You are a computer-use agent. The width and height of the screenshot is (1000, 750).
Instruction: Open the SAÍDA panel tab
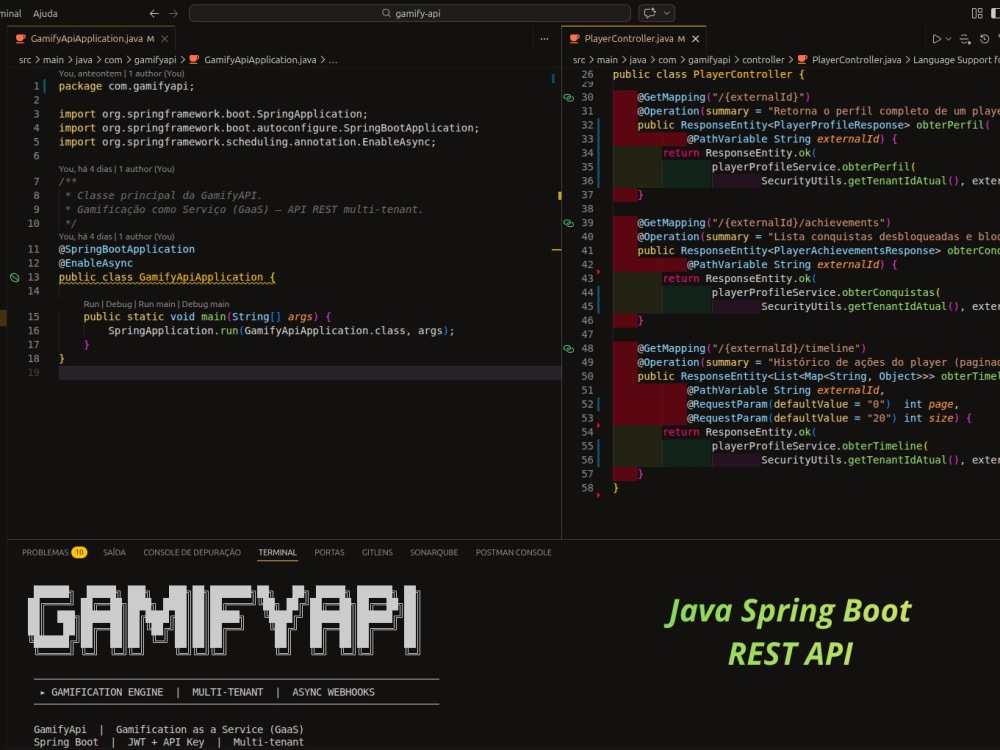click(114, 552)
